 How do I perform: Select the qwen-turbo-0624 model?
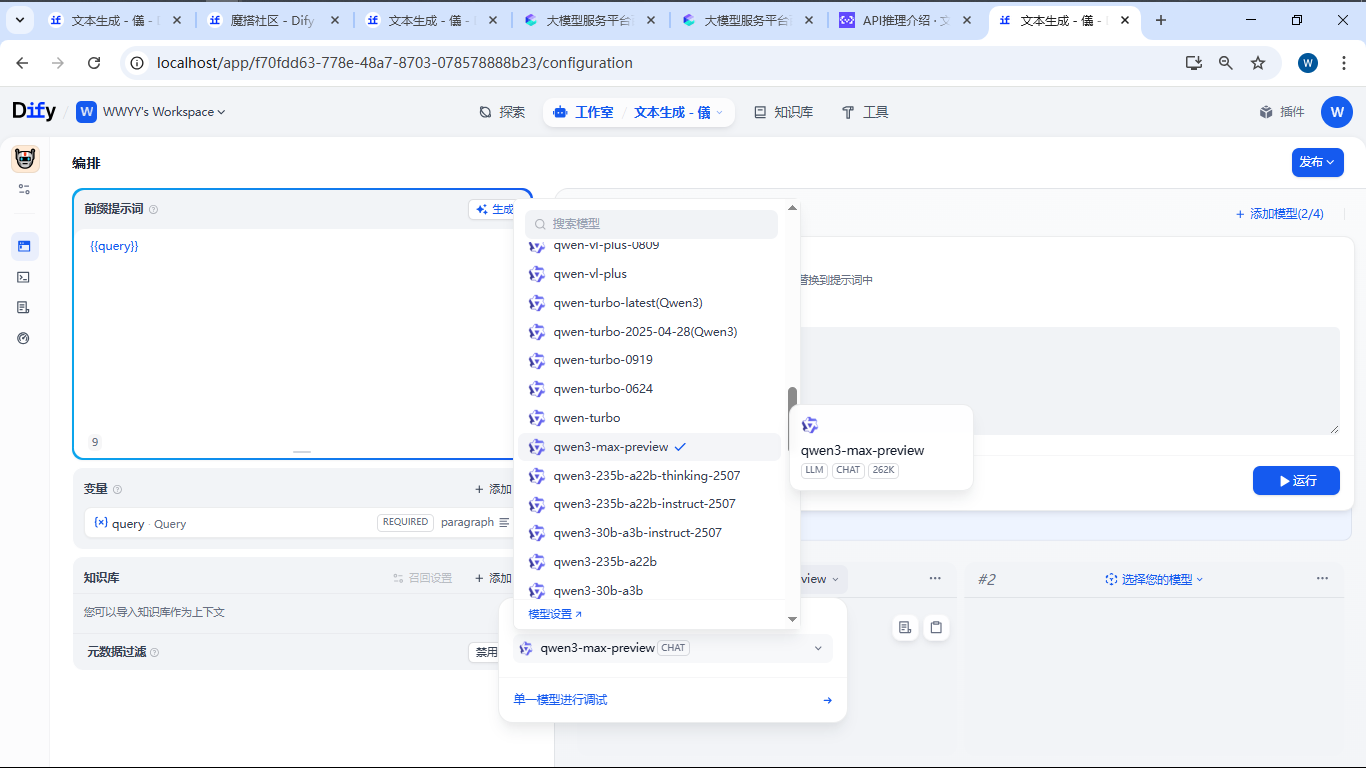(x=648, y=389)
